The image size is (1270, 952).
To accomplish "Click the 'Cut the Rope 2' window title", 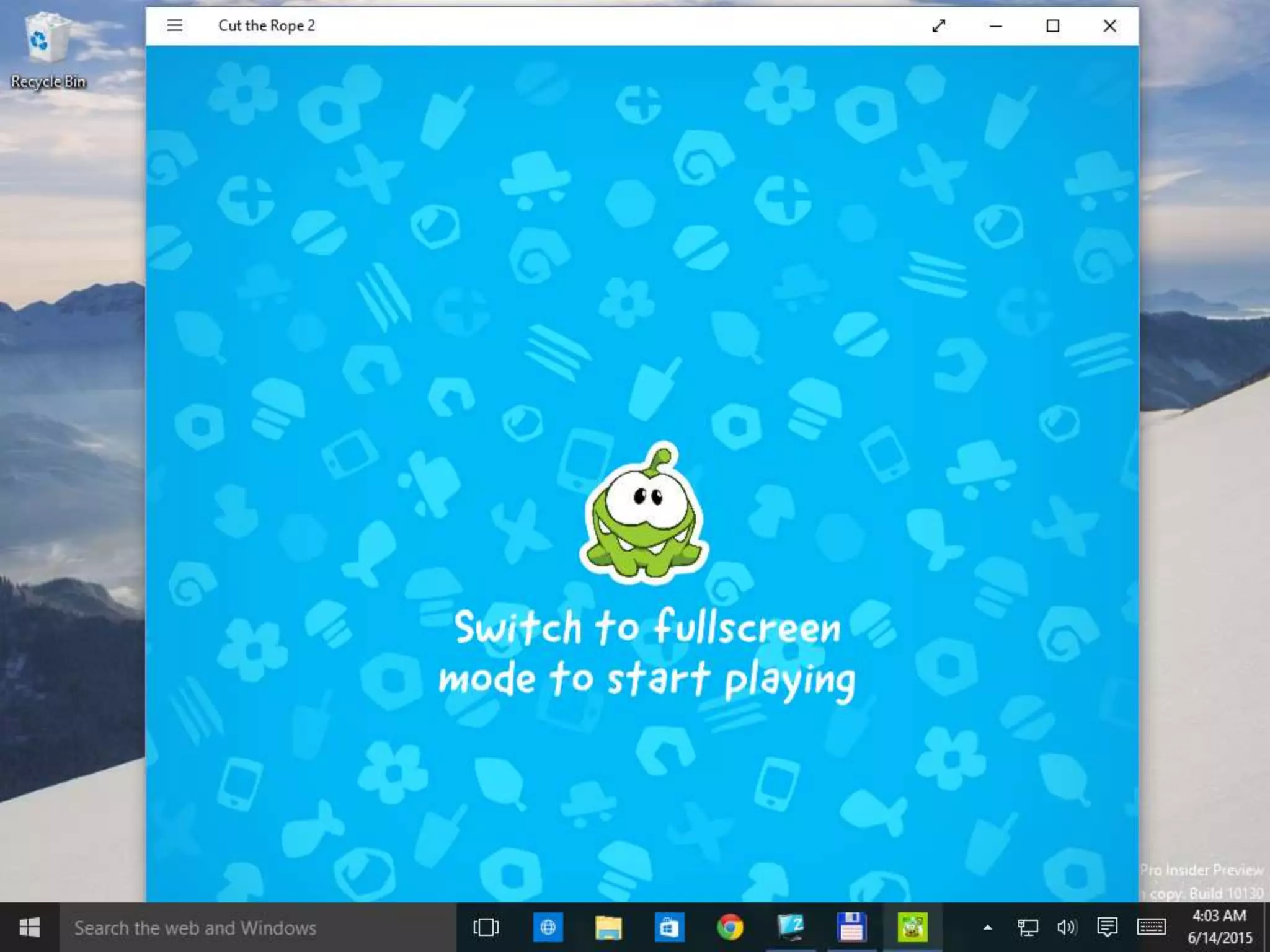I will 267,25.
